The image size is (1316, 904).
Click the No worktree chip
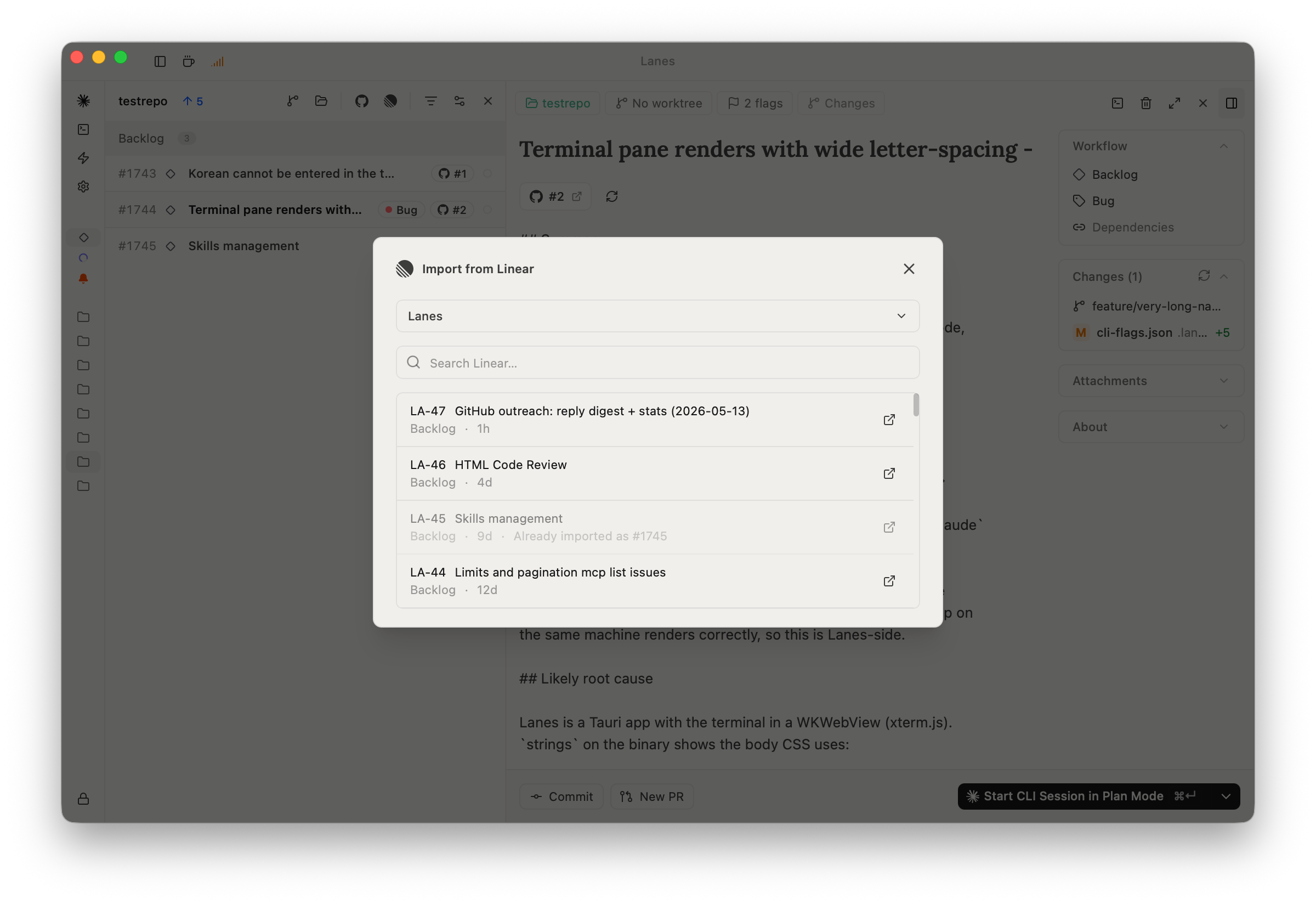658,103
